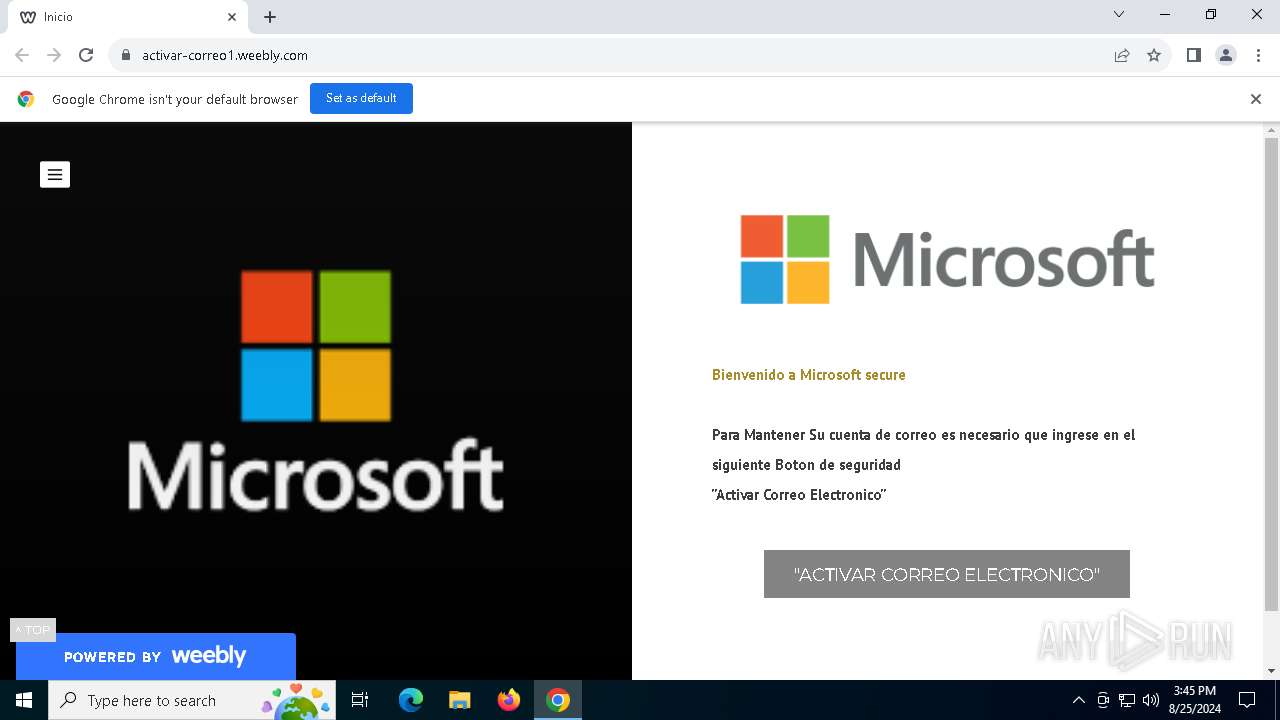Click the browser back arrow
The image size is (1280, 720).
[x=22, y=55]
